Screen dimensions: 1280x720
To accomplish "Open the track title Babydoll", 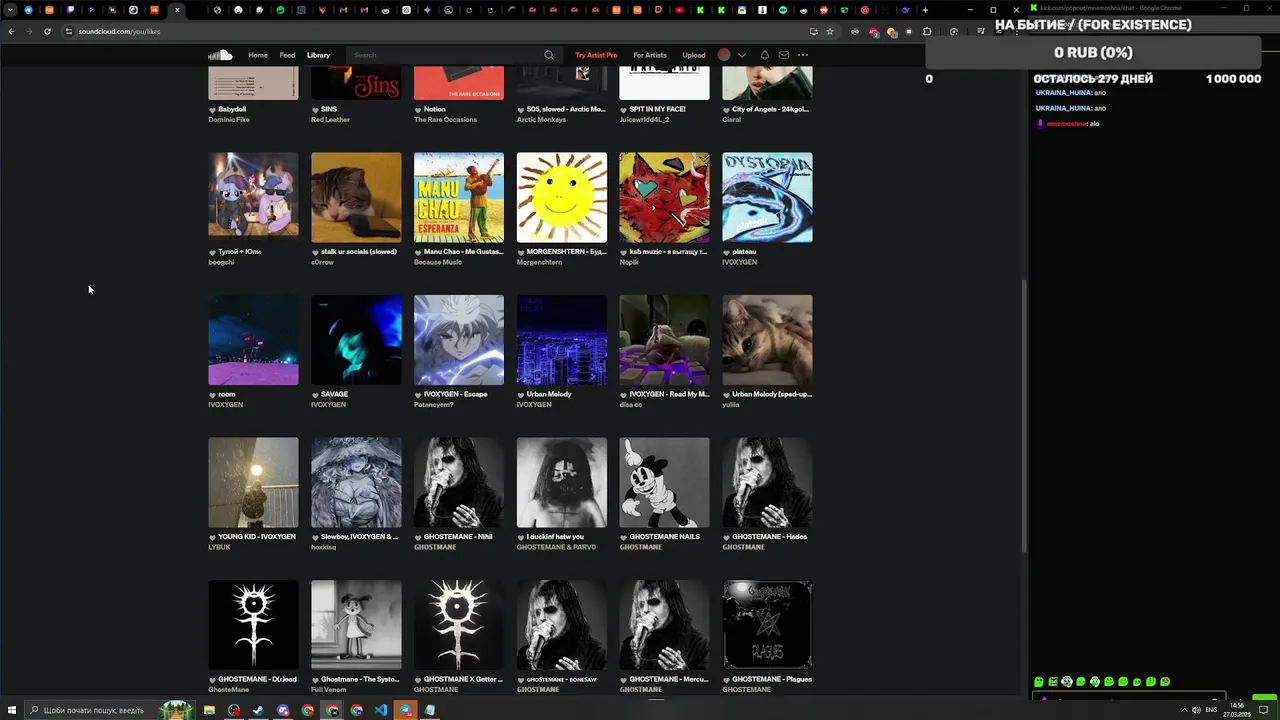I will 232,109.
